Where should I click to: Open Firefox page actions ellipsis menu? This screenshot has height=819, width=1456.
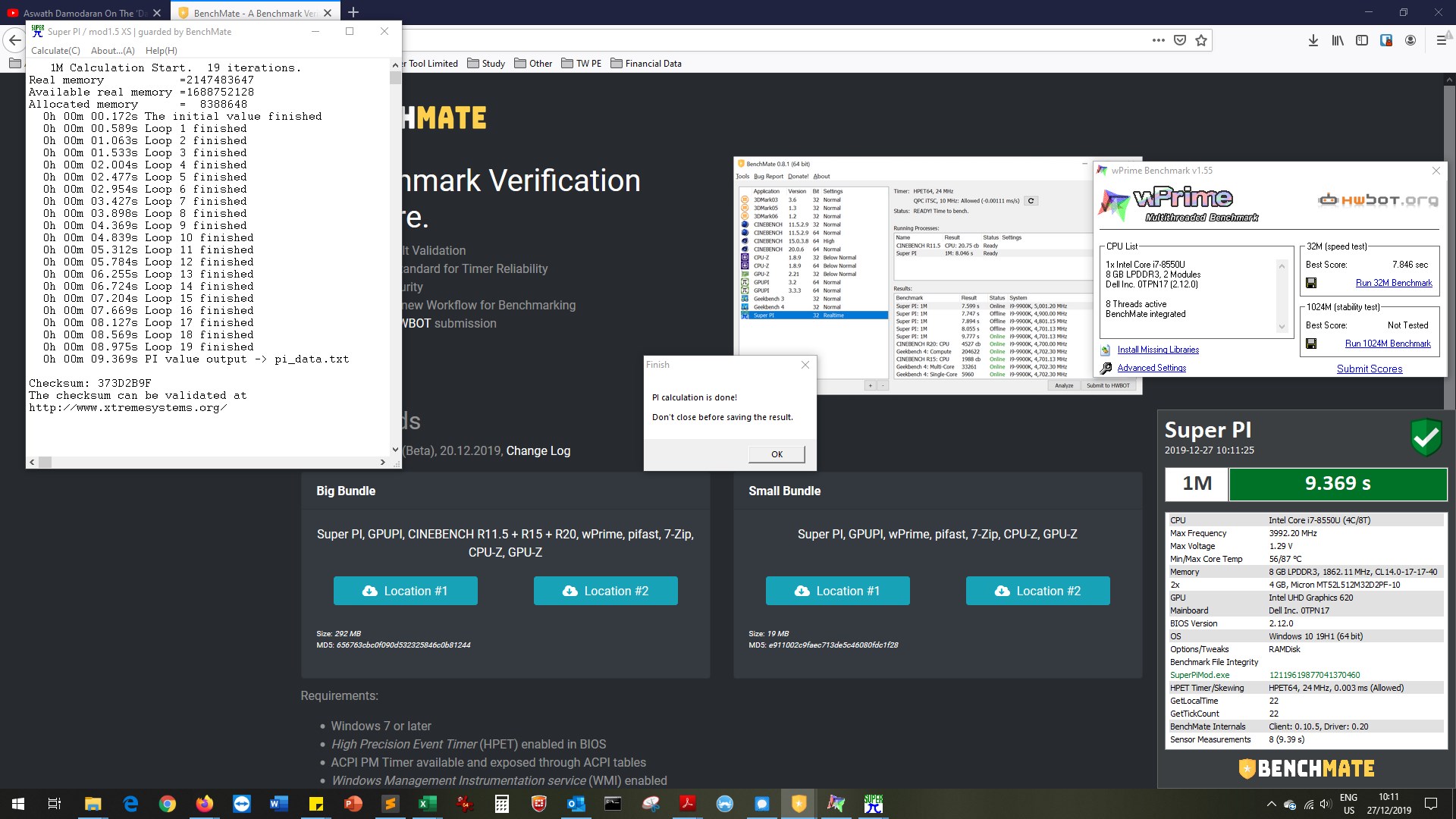(1158, 40)
